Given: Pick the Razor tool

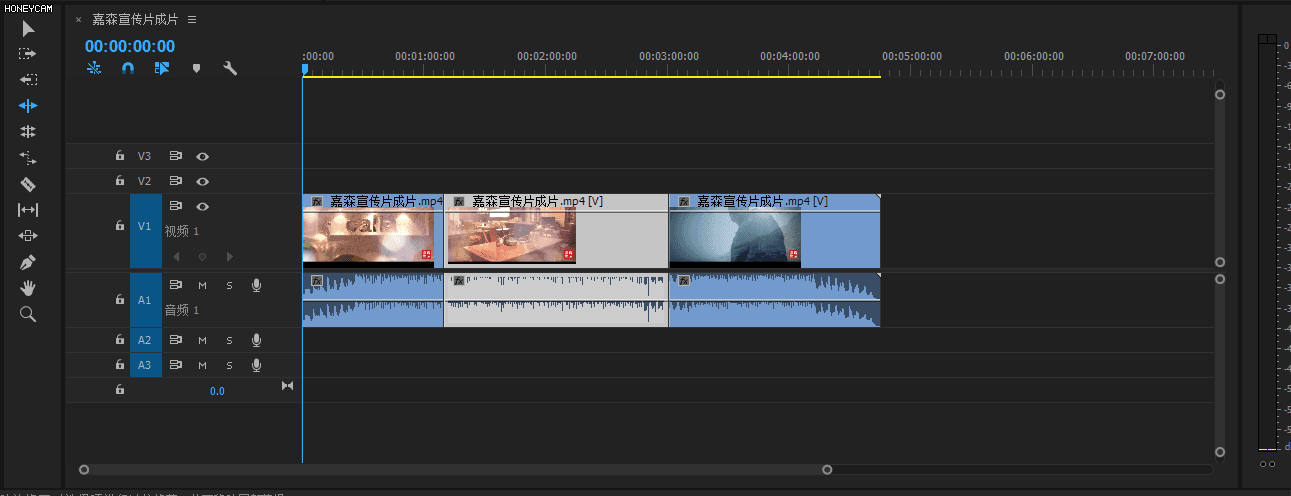Looking at the screenshot, I should click(28, 184).
